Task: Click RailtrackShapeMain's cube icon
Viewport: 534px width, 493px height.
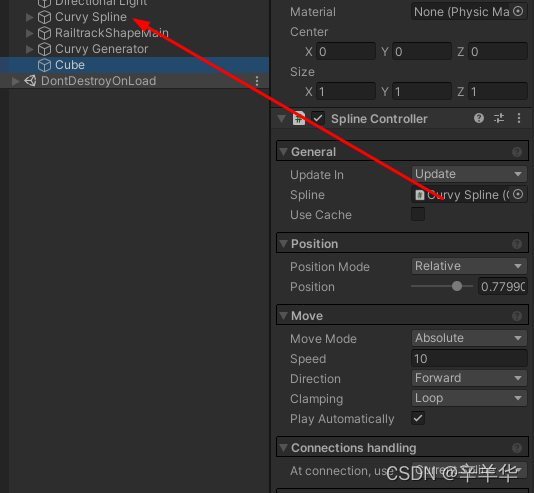Action: [x=44, y=33]
